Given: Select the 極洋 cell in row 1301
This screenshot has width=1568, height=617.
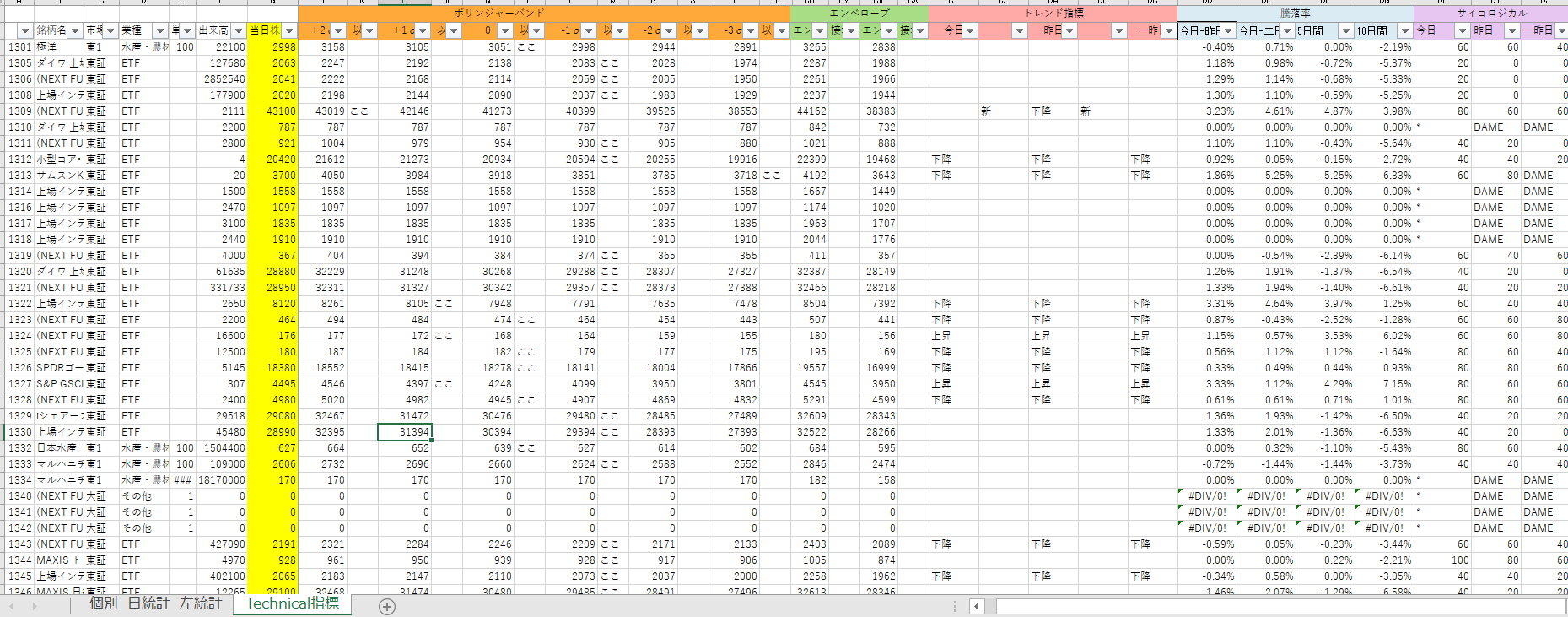Looking at the screenshot, I should (59, 47).
